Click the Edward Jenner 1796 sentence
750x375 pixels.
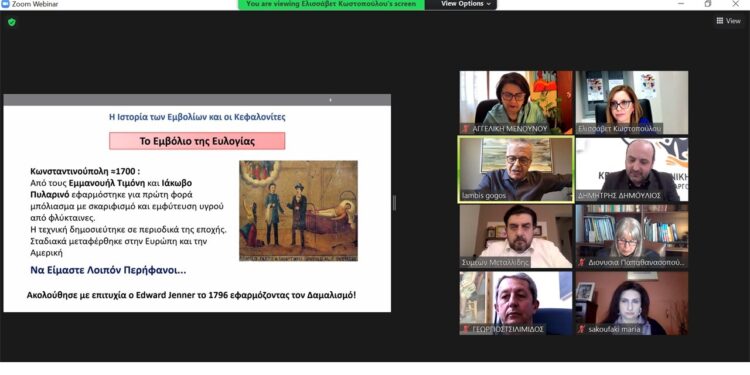click(x=191, y=295)
